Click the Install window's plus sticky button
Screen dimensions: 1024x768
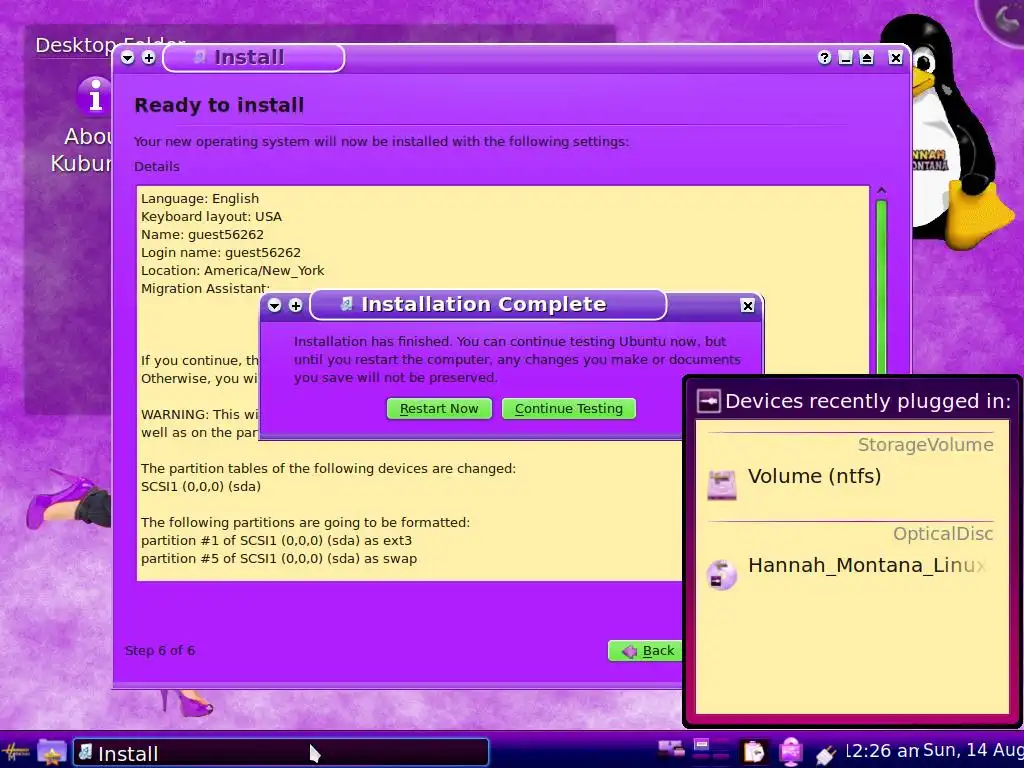click(148, 58)
